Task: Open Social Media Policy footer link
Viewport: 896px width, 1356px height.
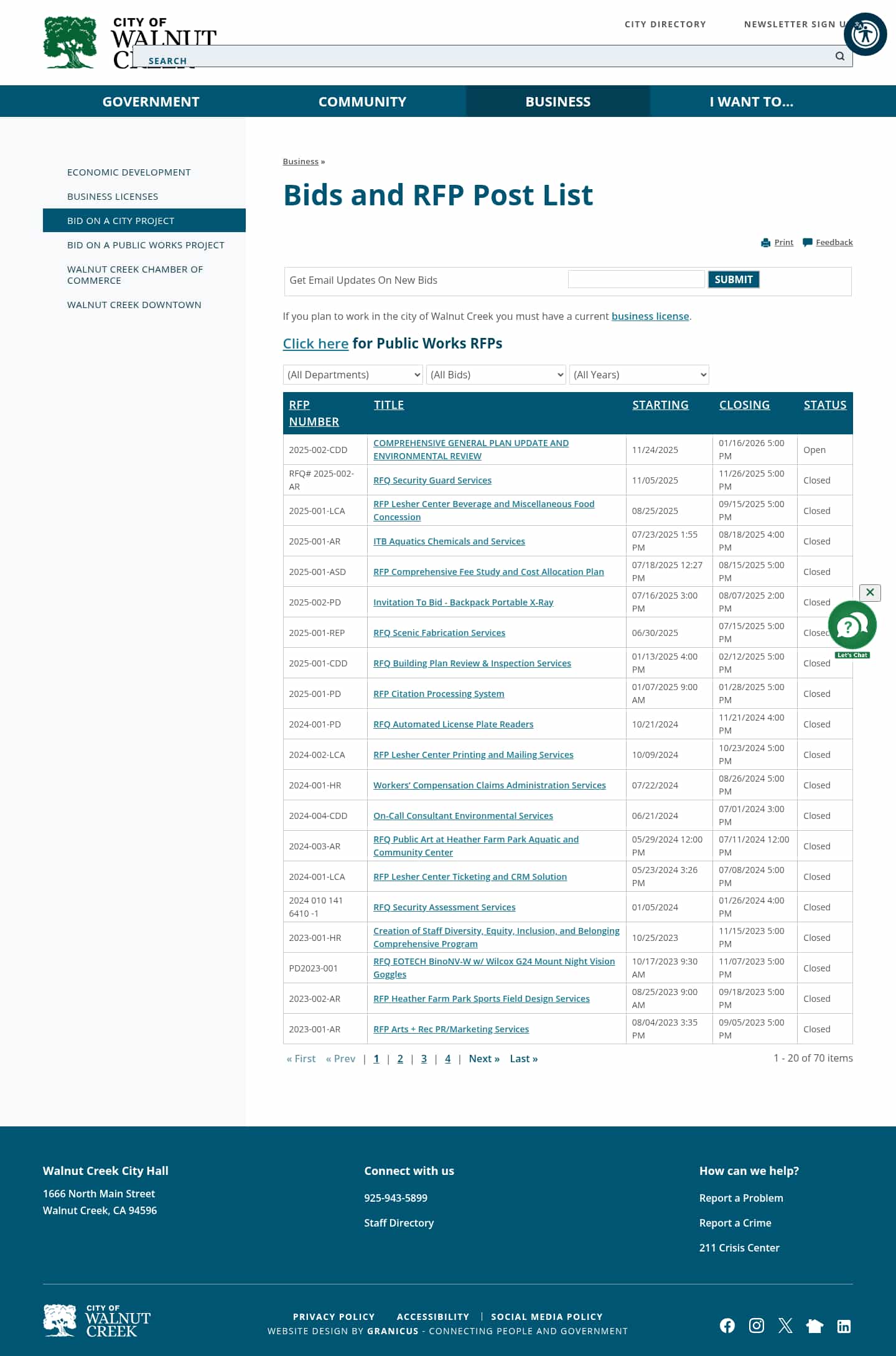Action: pos(547,1317)
